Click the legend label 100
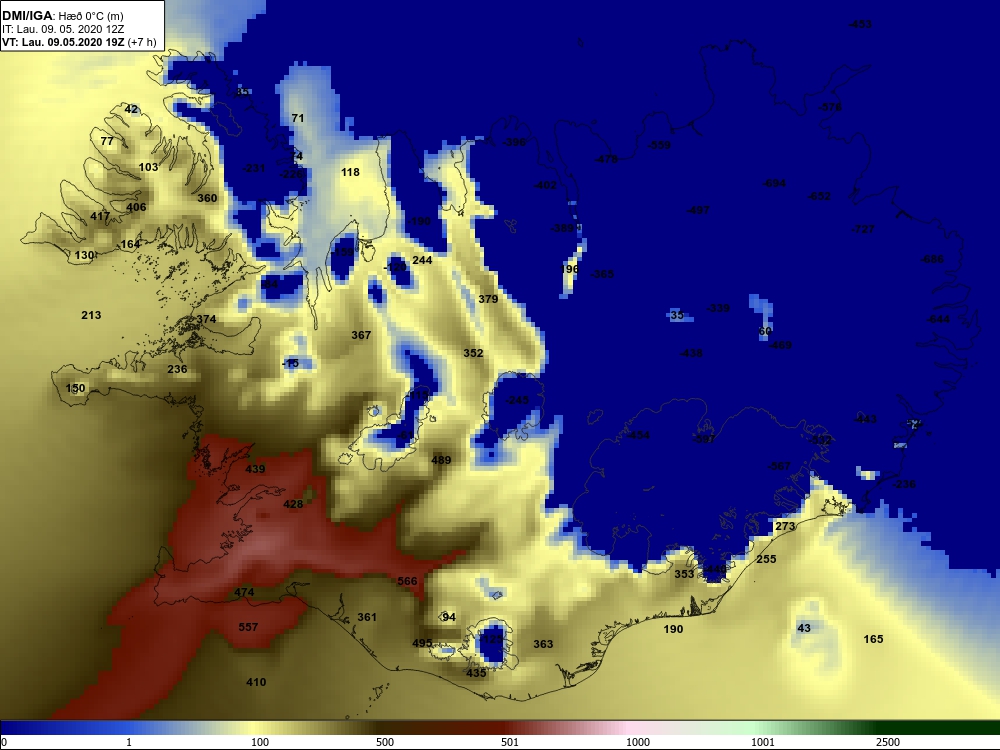 (x=260, y=742)
